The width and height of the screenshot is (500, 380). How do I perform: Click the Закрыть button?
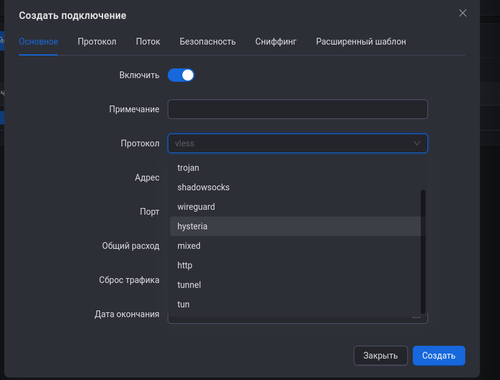[x=380, y=356]
